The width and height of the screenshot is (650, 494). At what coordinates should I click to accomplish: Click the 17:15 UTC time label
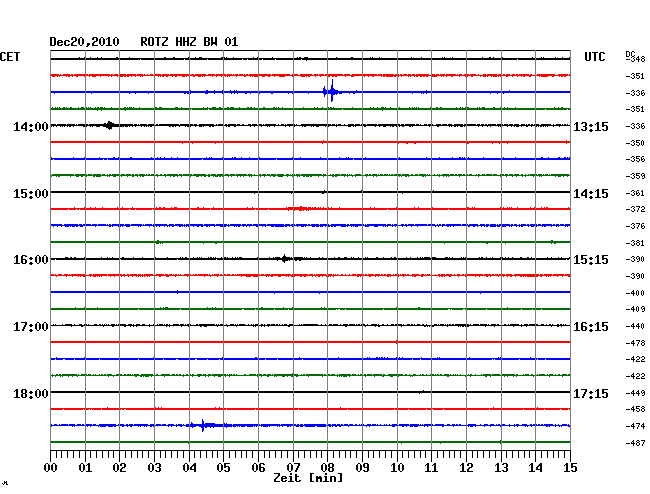pos(591,393)
